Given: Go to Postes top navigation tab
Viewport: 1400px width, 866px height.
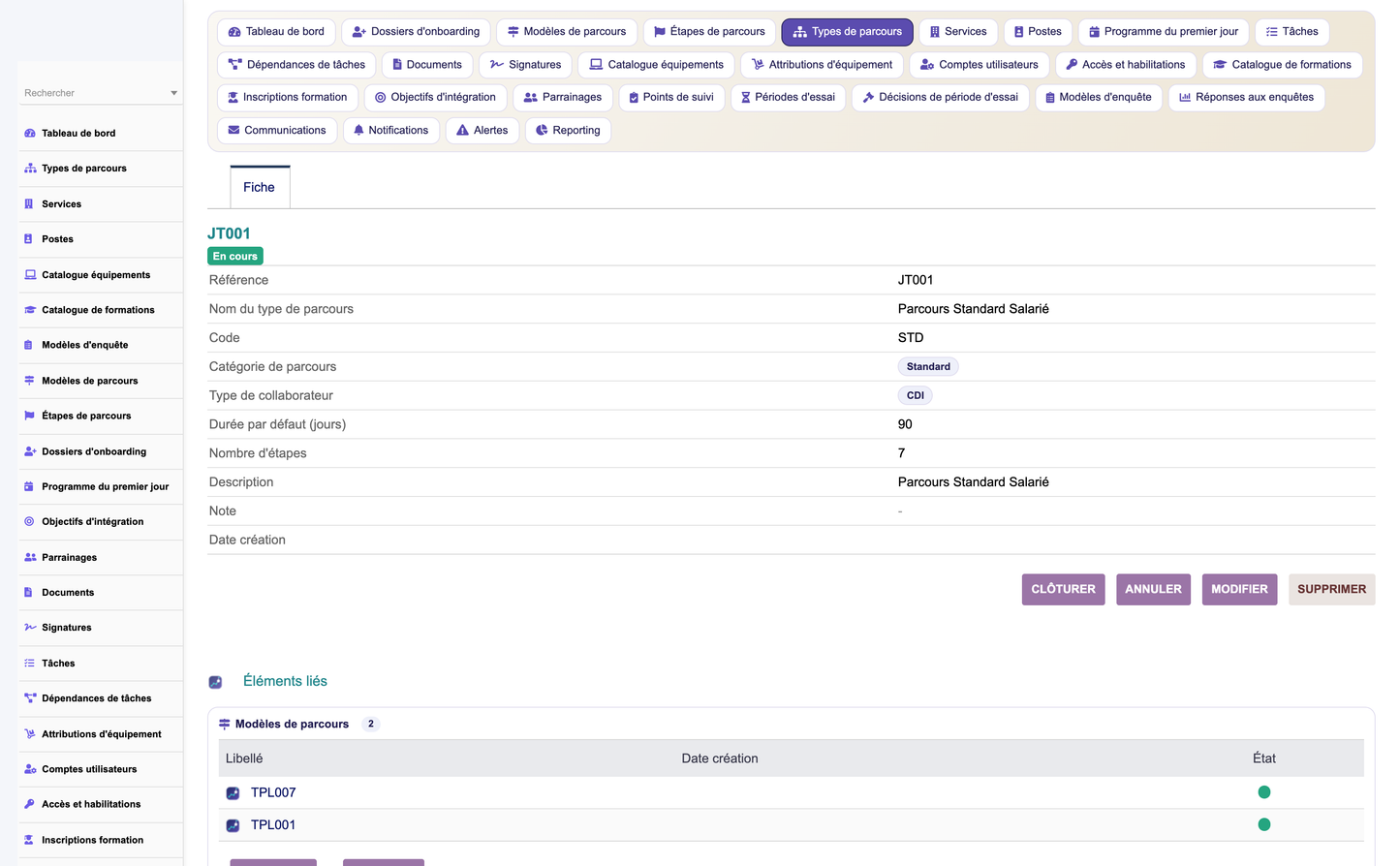Looking at the screenshot, I should point(1038,32).
